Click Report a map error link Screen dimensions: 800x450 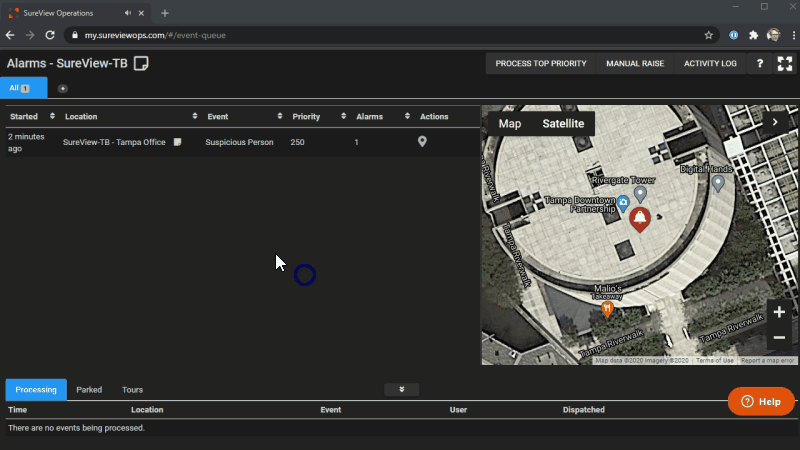tap(767, 361)
